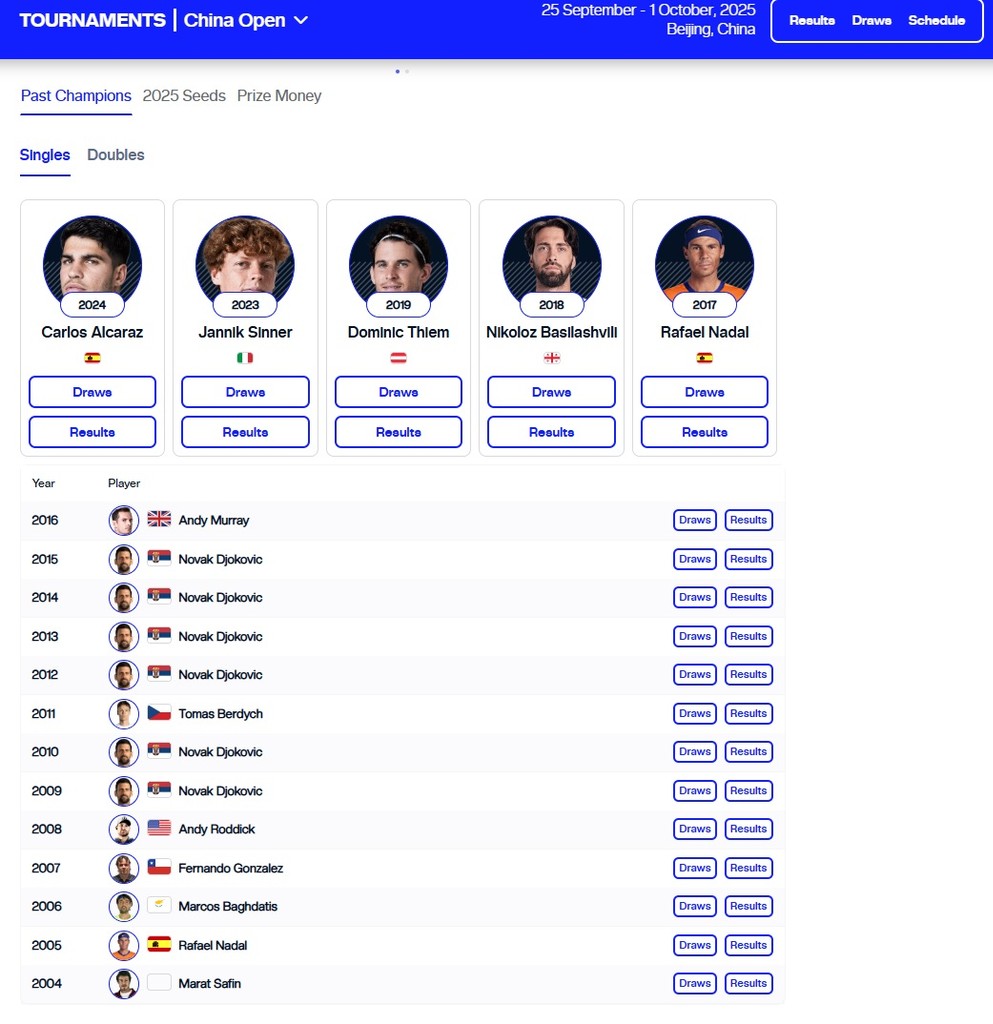Open Draws in the top header

coord(871,20)
